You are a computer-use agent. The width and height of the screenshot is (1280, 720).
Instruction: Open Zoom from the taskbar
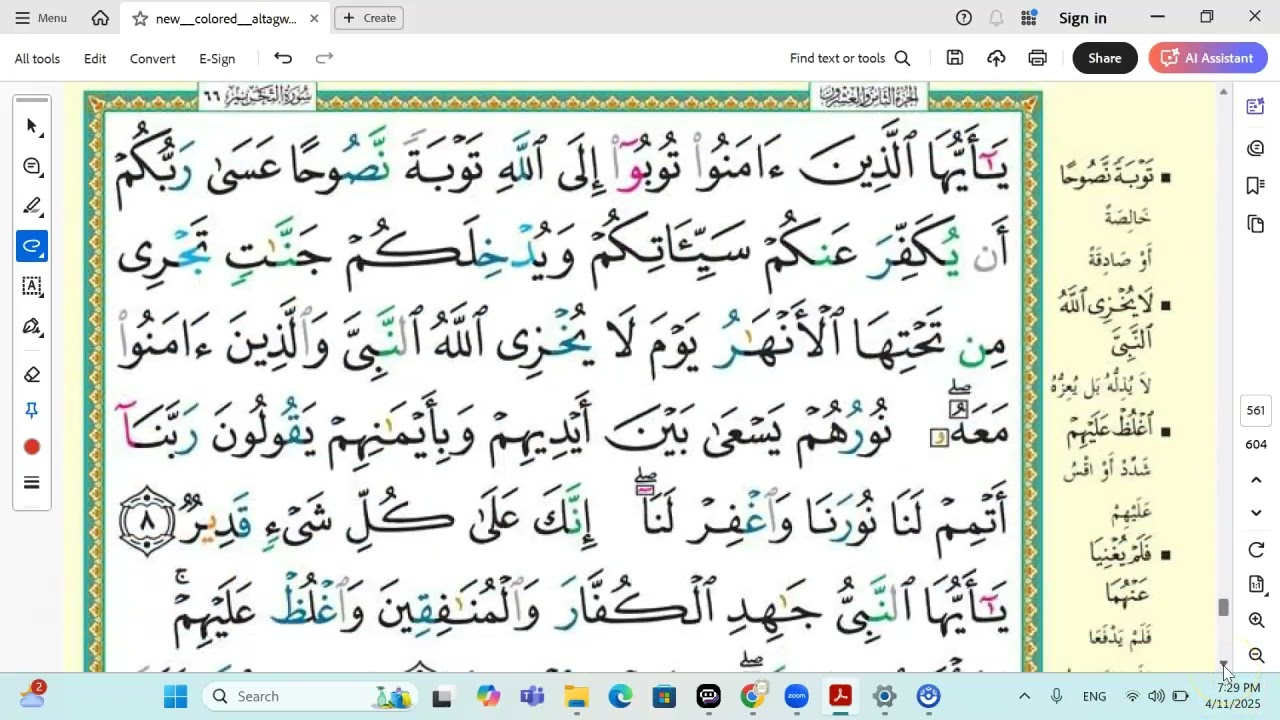click(x=796, y=696)
